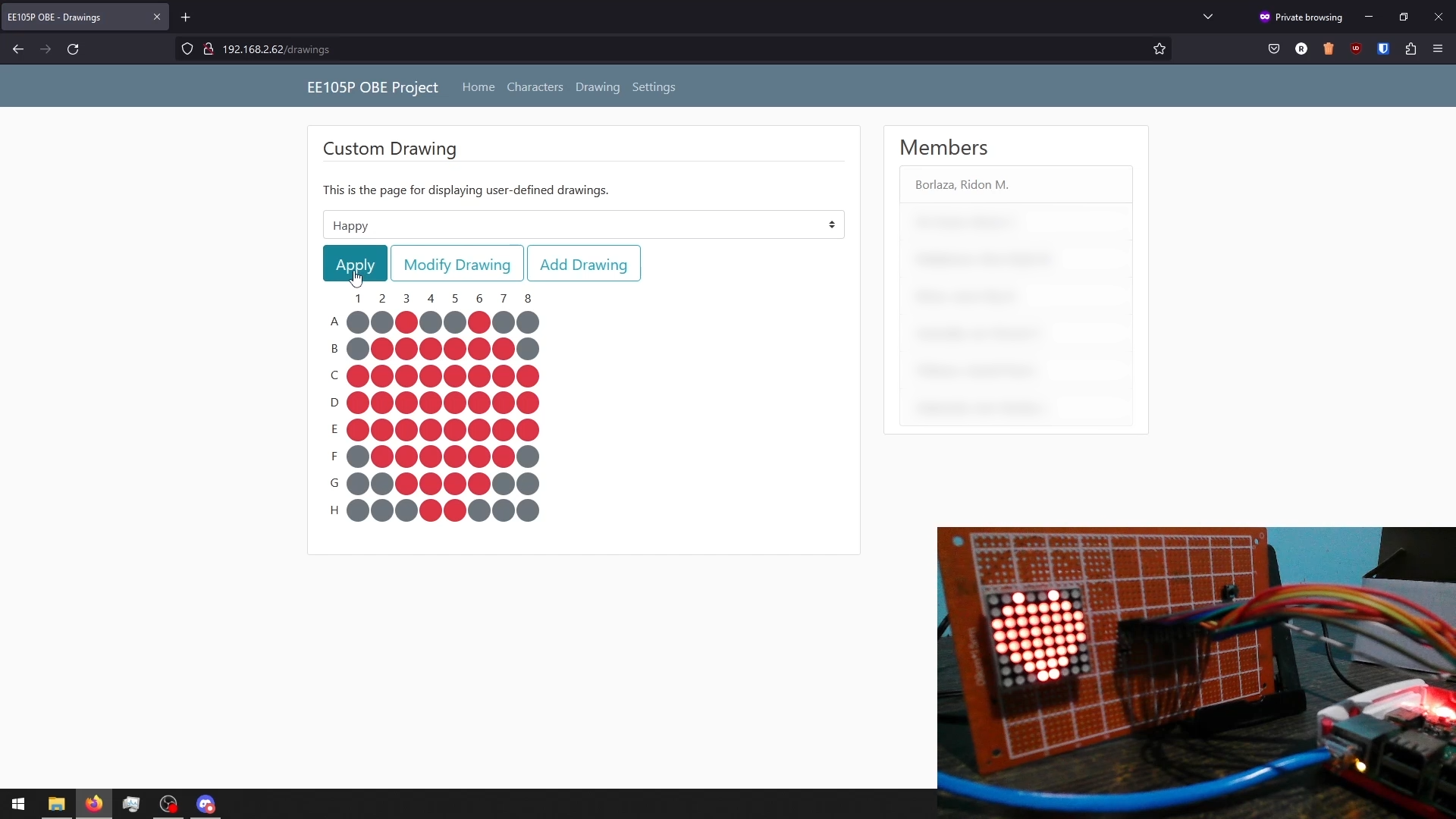Toggle LED dot at row A column 1
Image resolution: width=1456 pixels, height=819 pixels.
pyautogui.click(x=358, y=322)
